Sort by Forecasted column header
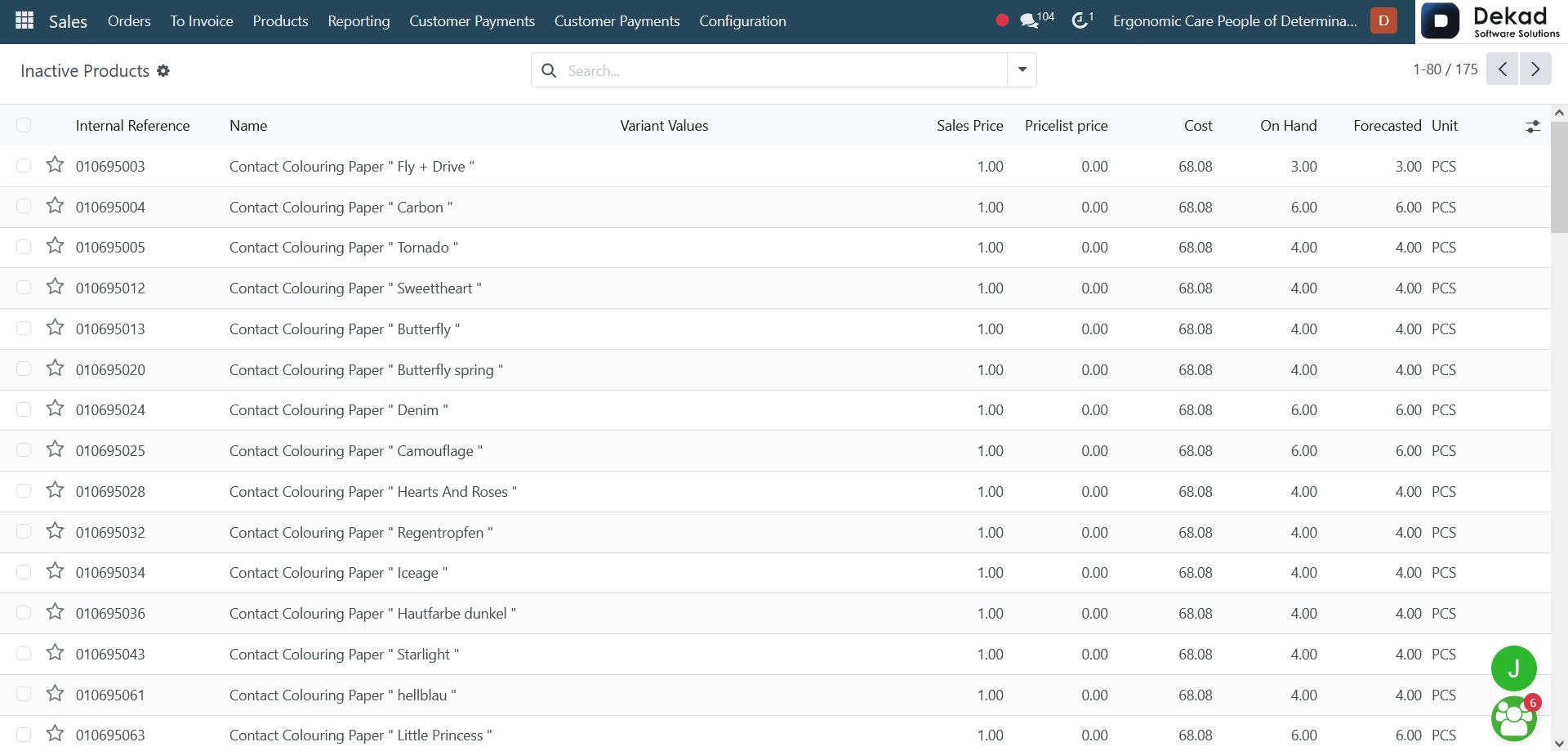This screenshot has height=751, width=1568. tap(1387, 126)
